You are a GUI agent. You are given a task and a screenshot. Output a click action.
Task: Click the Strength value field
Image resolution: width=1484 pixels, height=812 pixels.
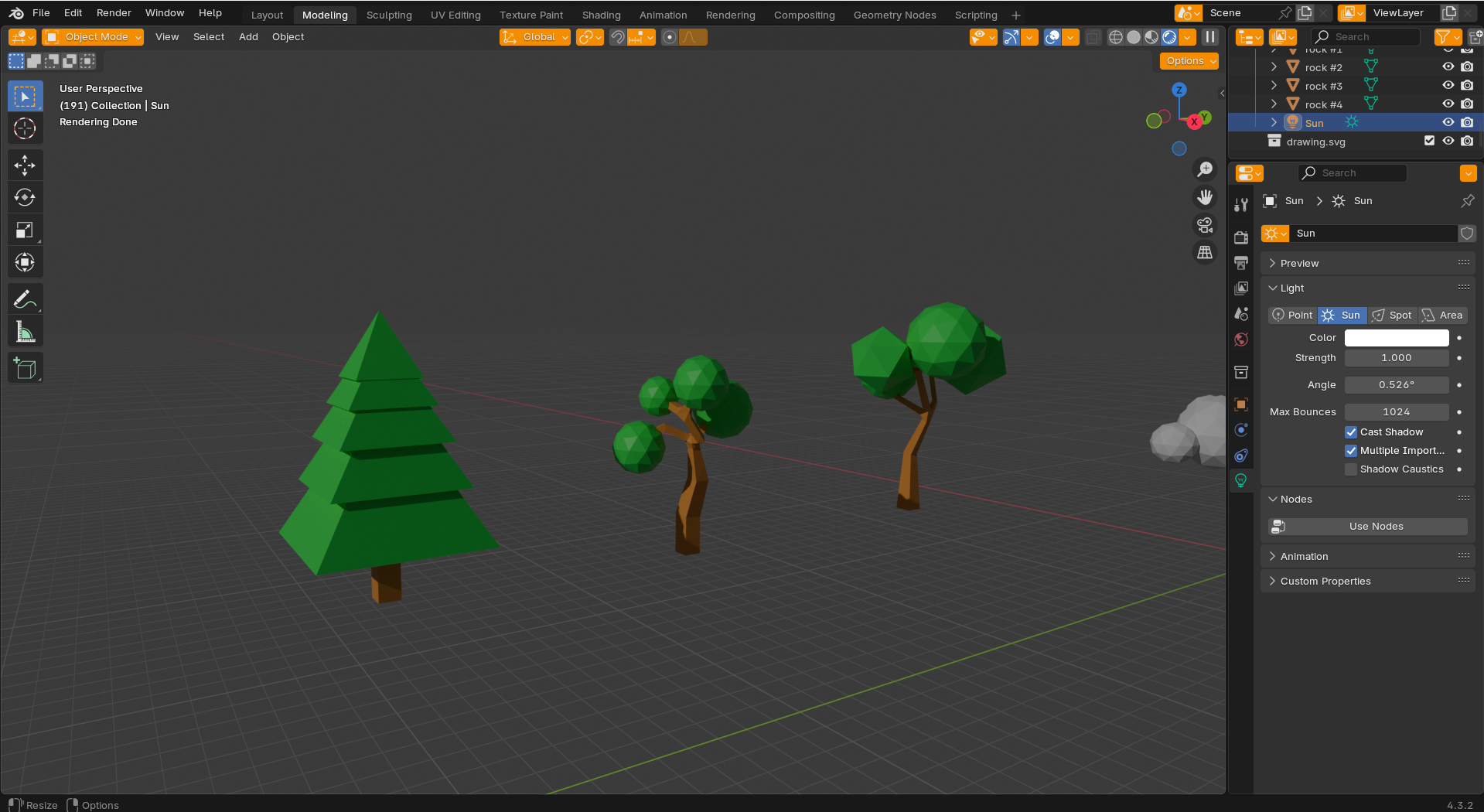1397,358
